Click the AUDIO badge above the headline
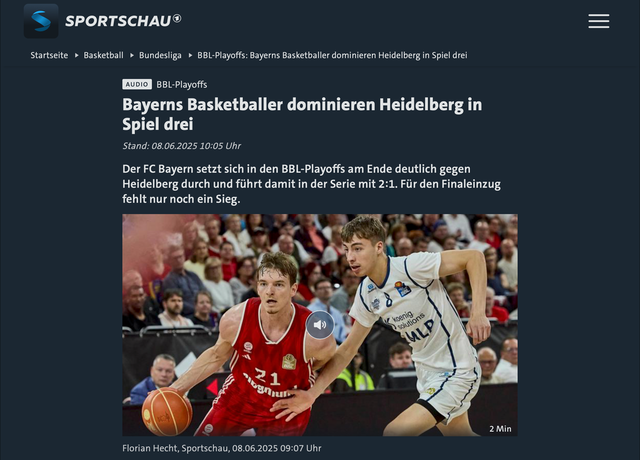Image resolution: width=640 pixels, height=460 pixels. click(137, 84)
